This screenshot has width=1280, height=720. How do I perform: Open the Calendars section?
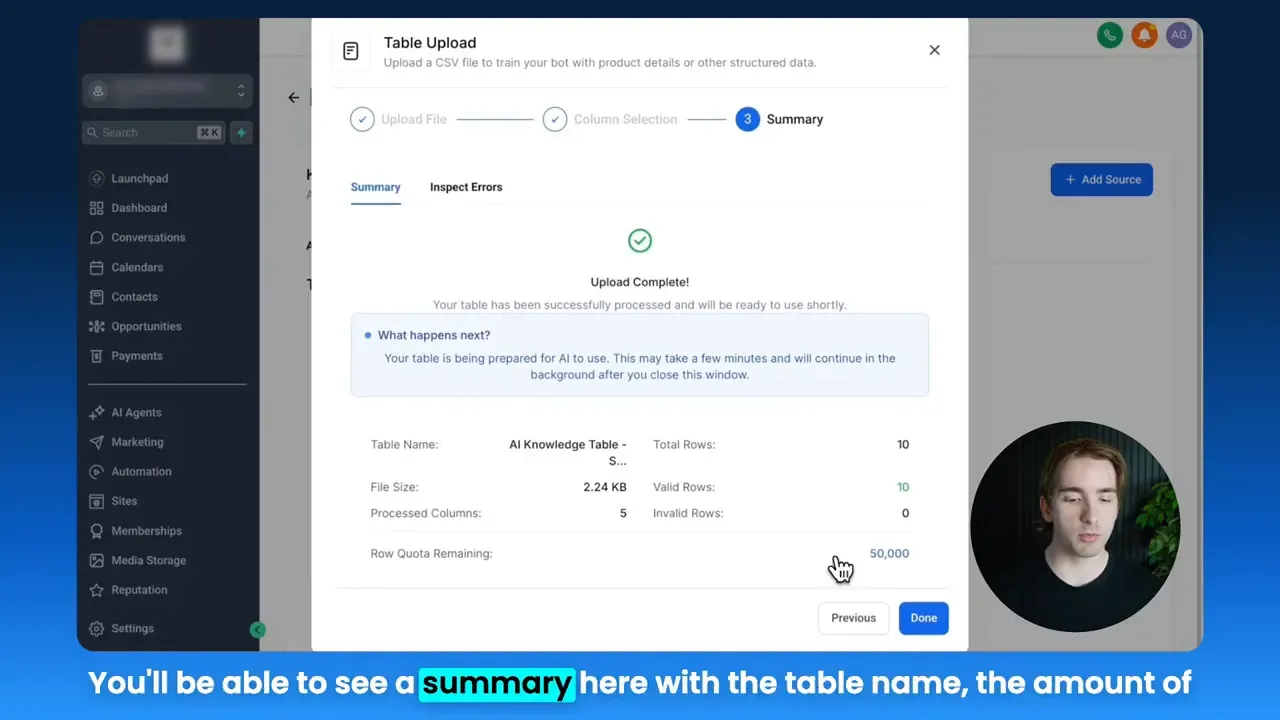click(135, 267)
